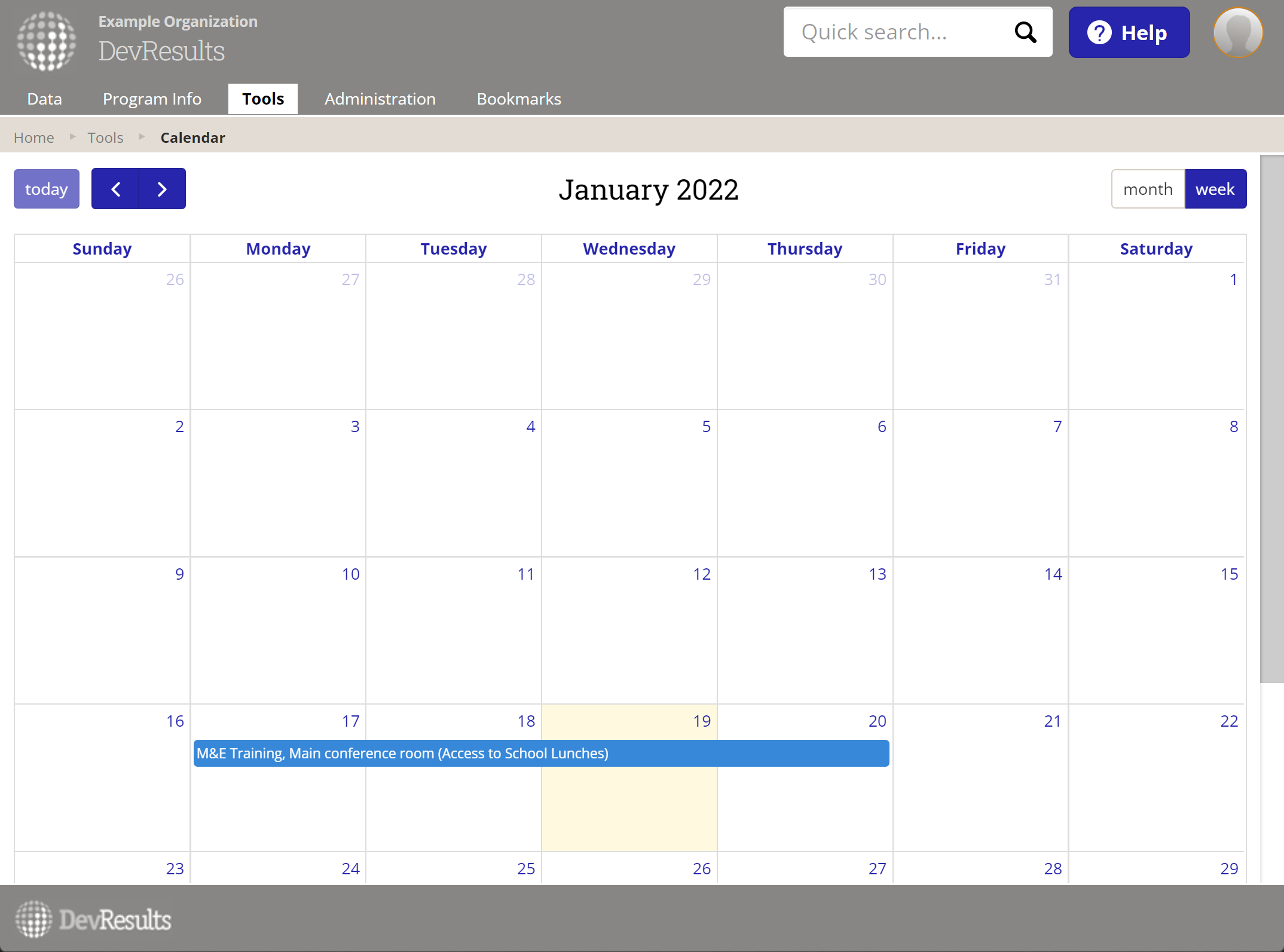Screen dimensions: 1284x952
Task: Click the Help question mark button
Action: click(x=1129, y=32)
